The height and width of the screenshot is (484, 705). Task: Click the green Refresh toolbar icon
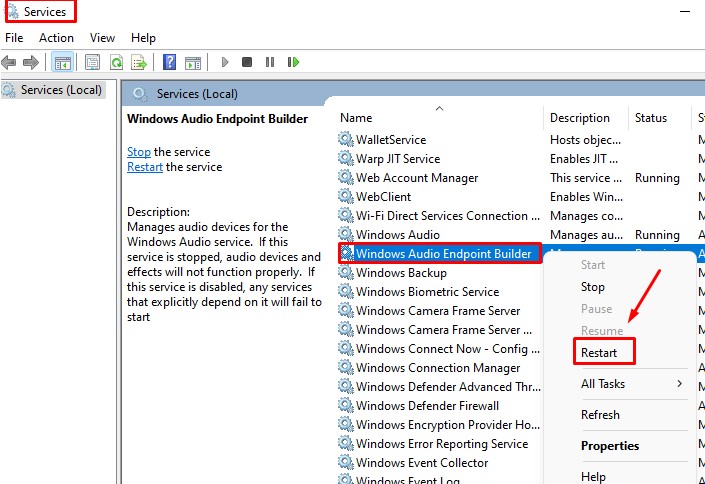pos(116,62)
